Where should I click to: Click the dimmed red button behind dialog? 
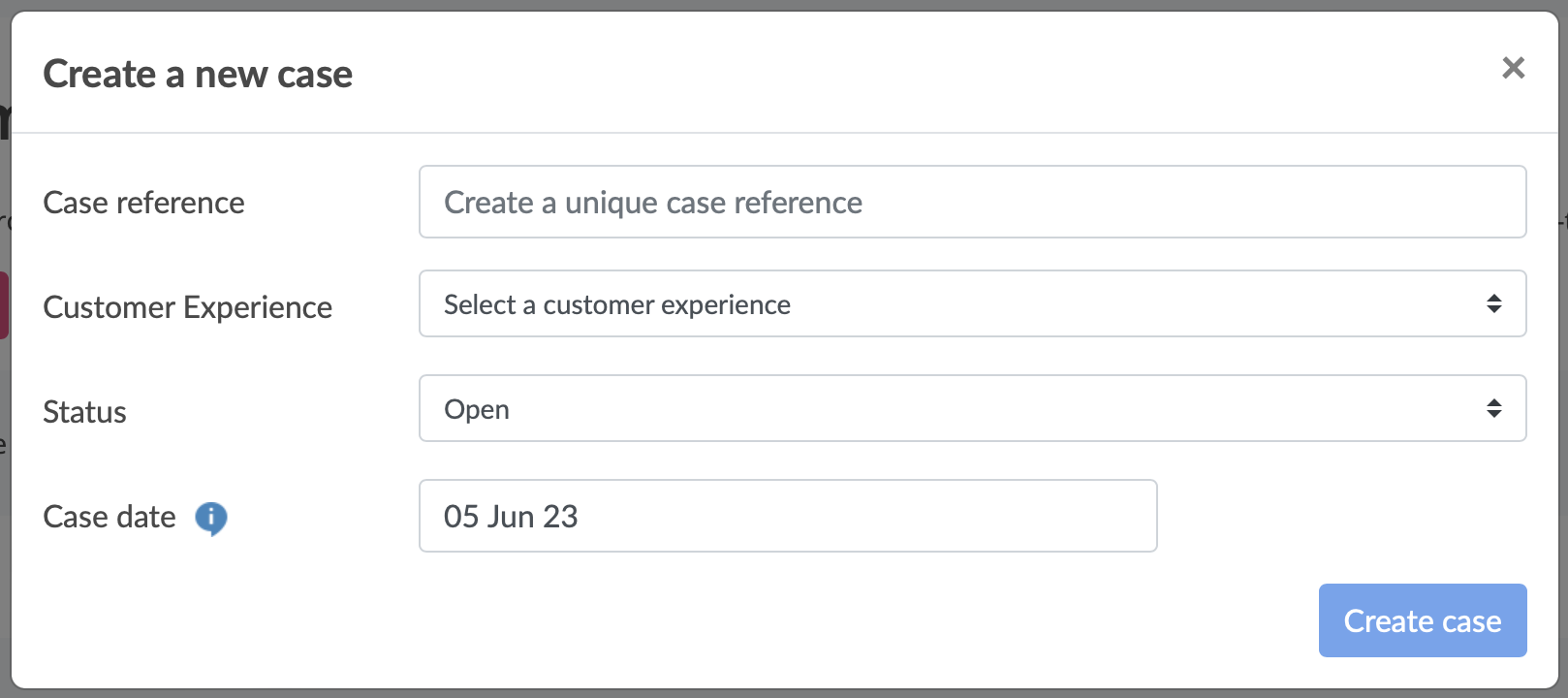click(x=4, y=305)
